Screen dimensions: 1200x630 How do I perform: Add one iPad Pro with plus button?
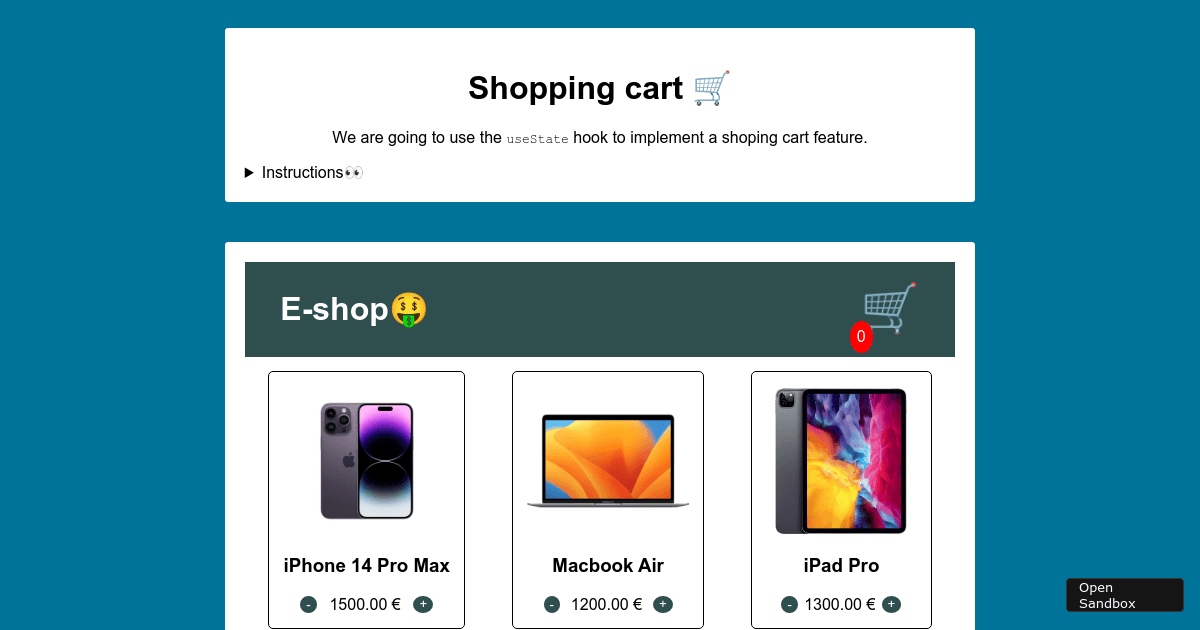pos(891,604)
